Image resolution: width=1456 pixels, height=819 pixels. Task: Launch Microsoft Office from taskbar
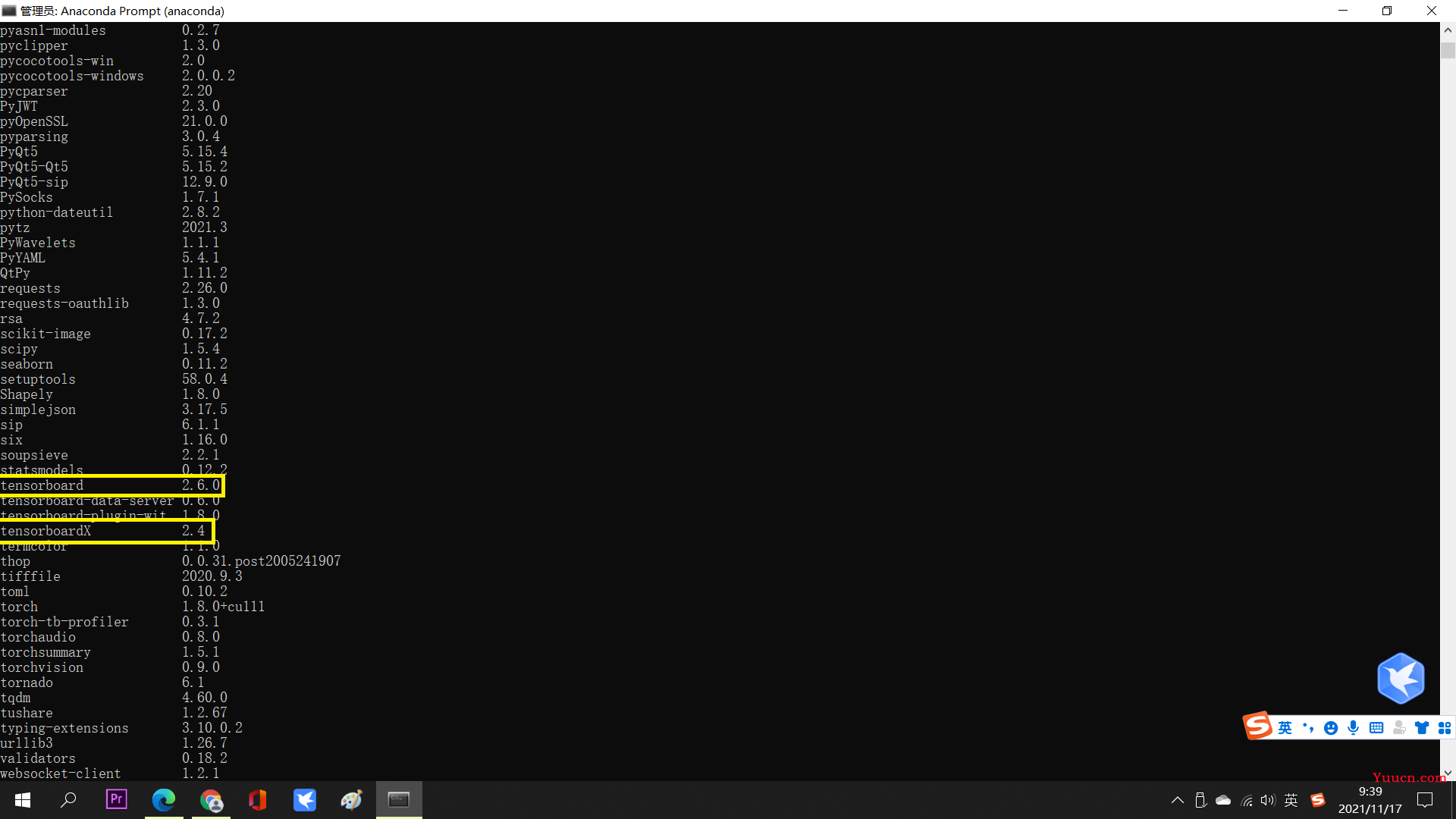(258, 799)
